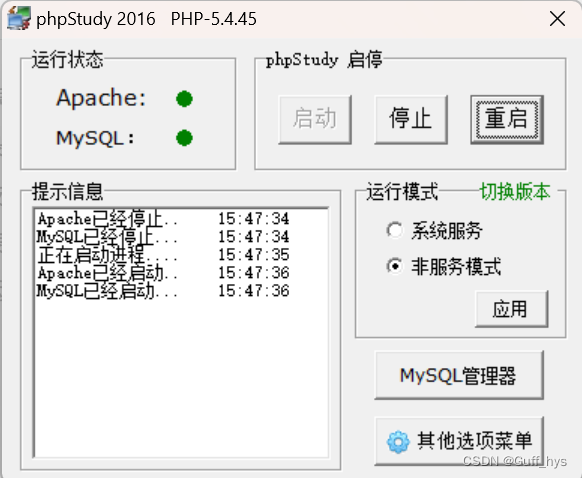
Task: Click the Apache: label in 运行状态
Action: pyautogui.click(x=101, y=98)
